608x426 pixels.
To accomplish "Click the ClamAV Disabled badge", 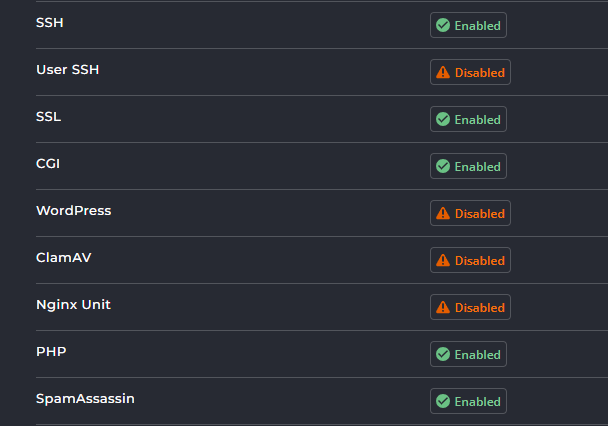I will 470,260.
